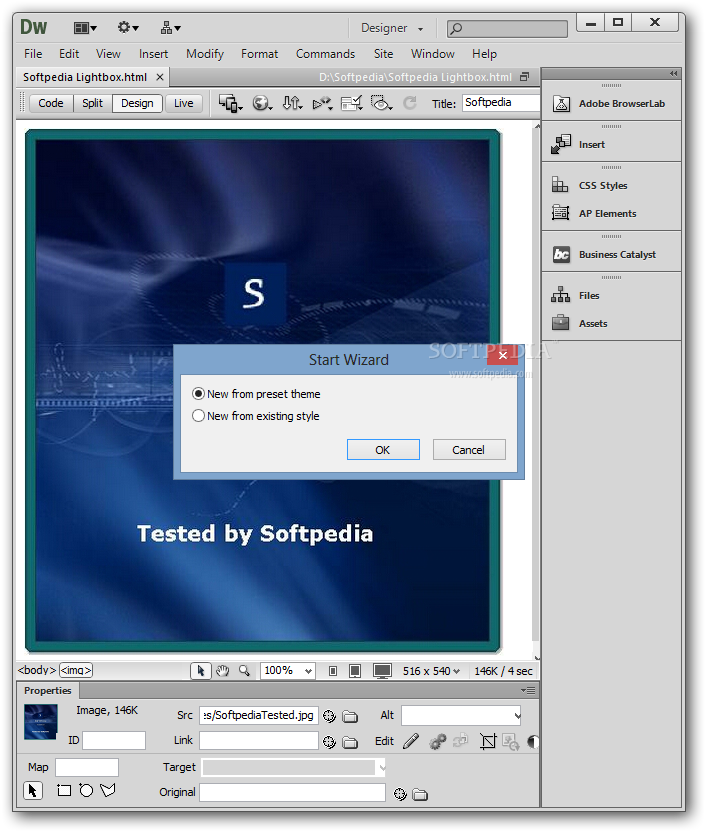The height and width of the screenshot is (832, 706).
Task: Click the Refresh design view icon
Action: coord(409,103)
